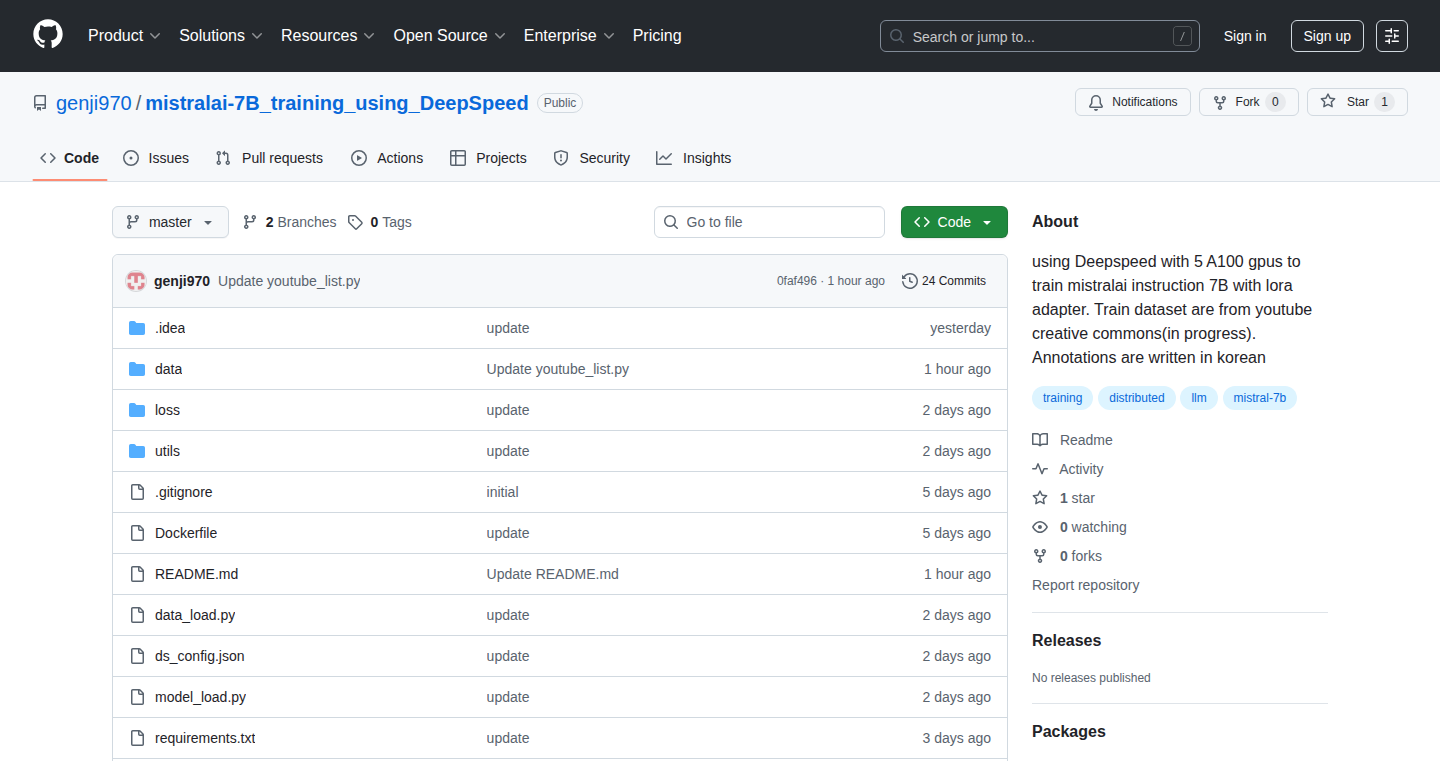Open the green Code dropdown
Viewport: 1440px width, 761px height.
point(954,222)
